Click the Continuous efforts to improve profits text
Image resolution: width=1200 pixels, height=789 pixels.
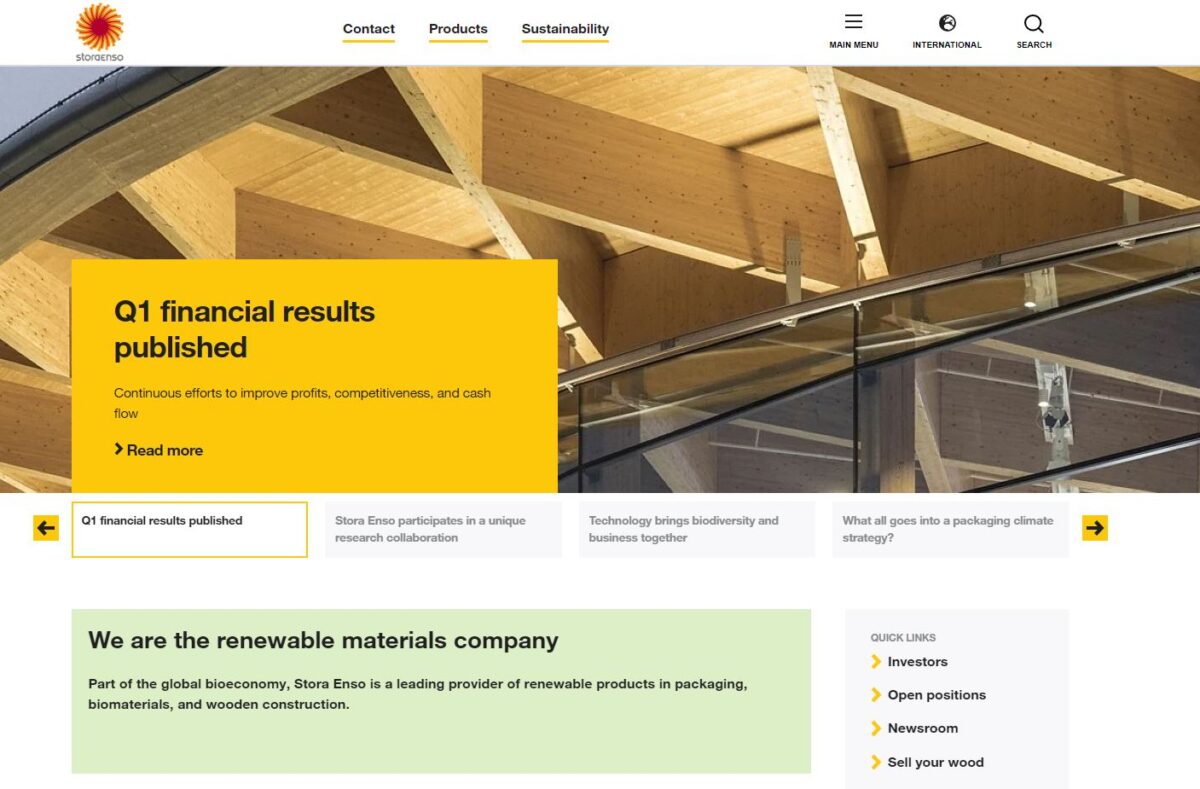(x=302, y=403)
